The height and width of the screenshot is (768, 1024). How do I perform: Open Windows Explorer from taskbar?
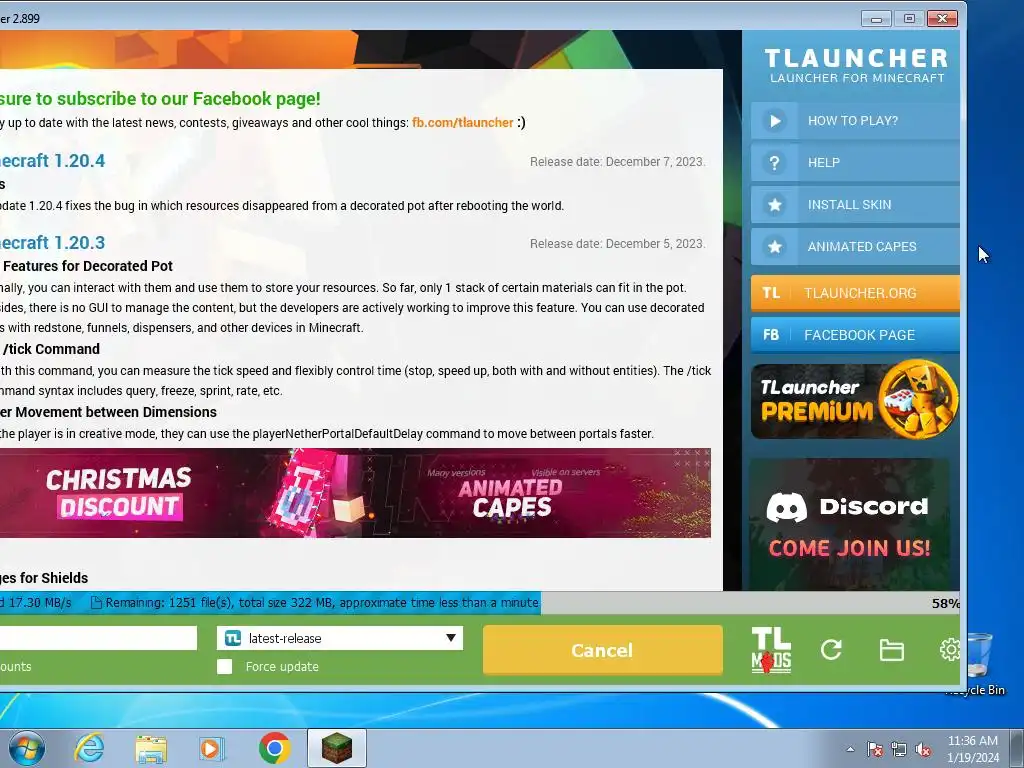(x=151, y=749)
